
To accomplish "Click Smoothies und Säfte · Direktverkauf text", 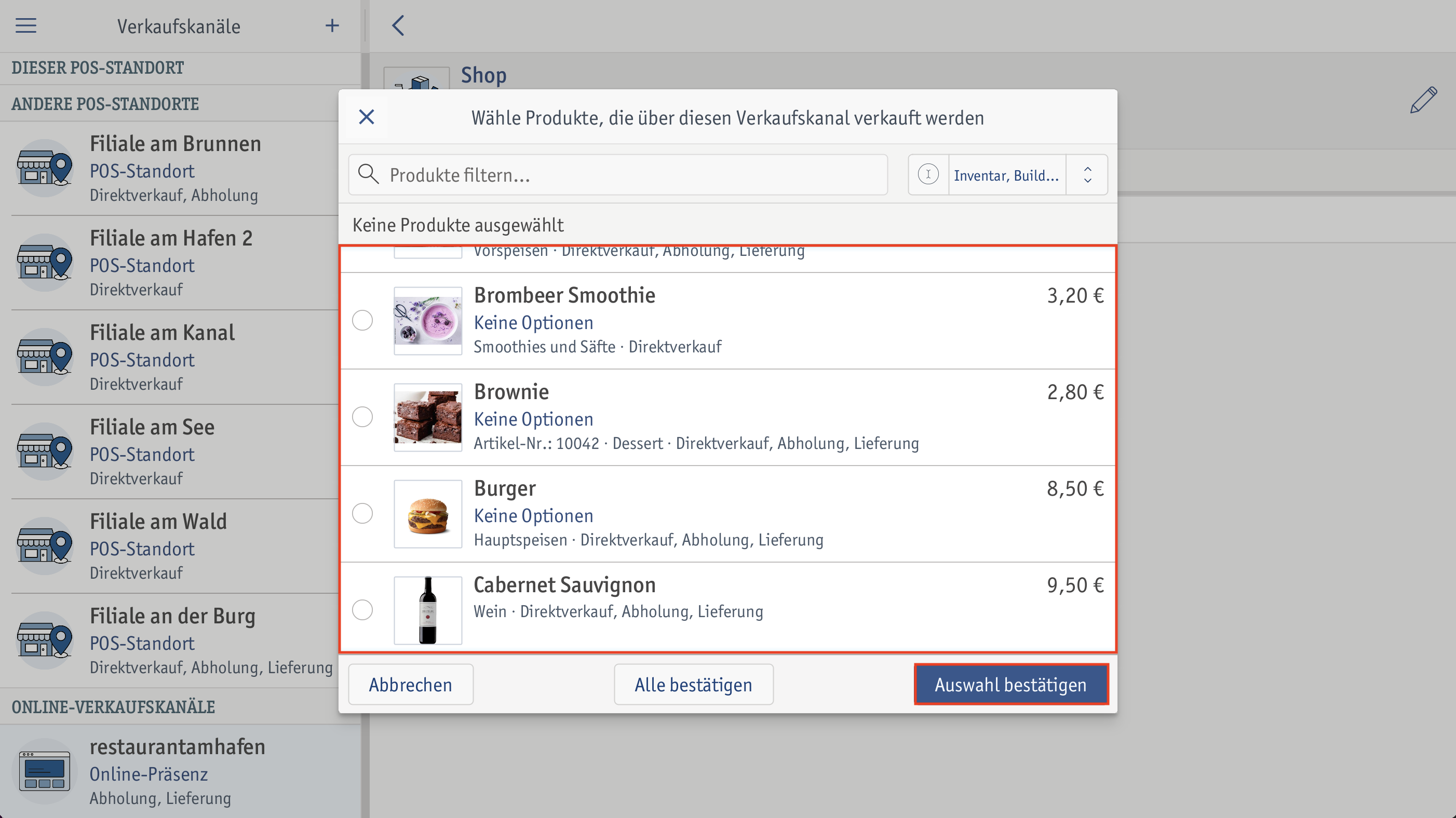I will coord(598,347).
